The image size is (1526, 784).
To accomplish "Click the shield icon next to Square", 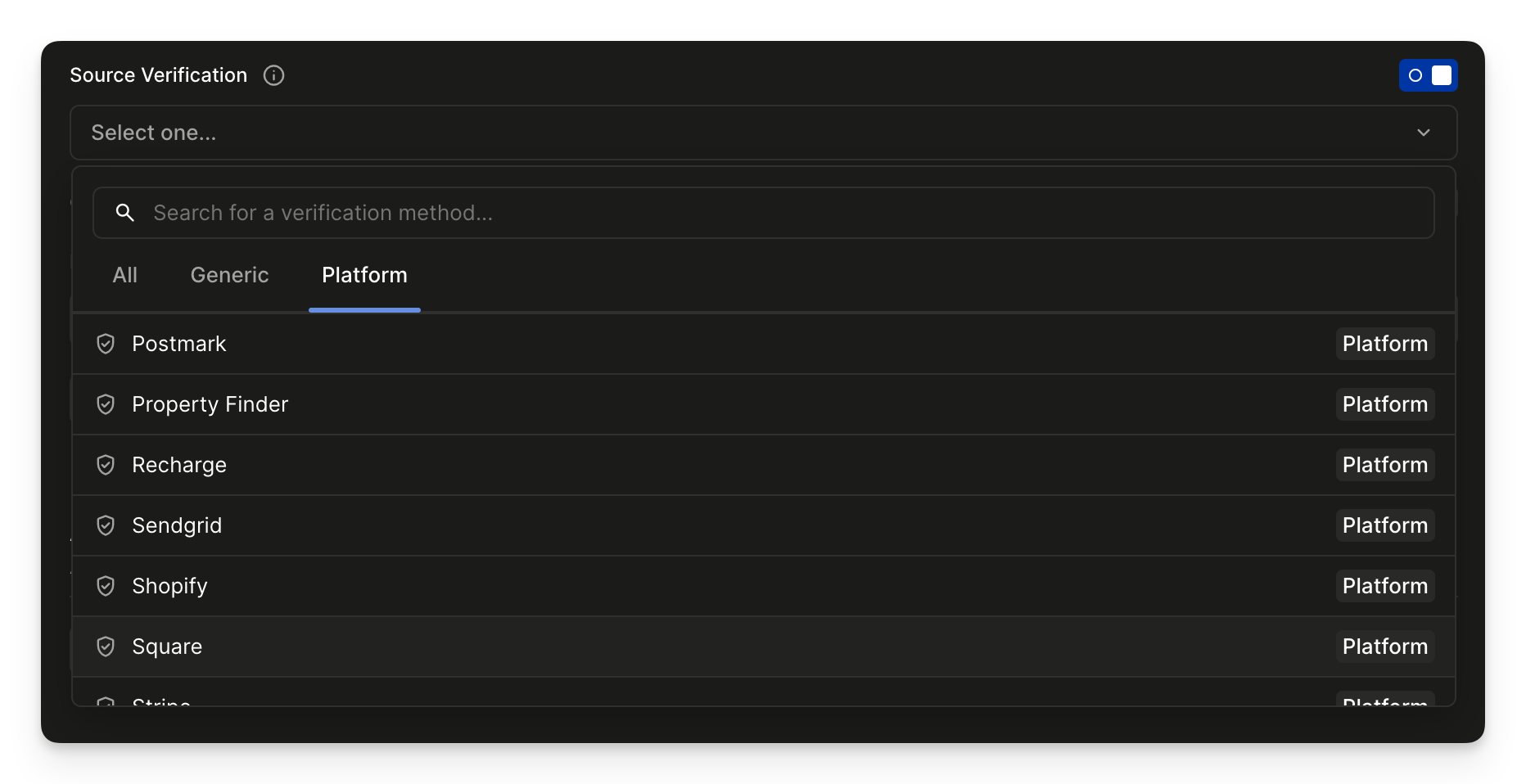I will [x=106, y=647].
